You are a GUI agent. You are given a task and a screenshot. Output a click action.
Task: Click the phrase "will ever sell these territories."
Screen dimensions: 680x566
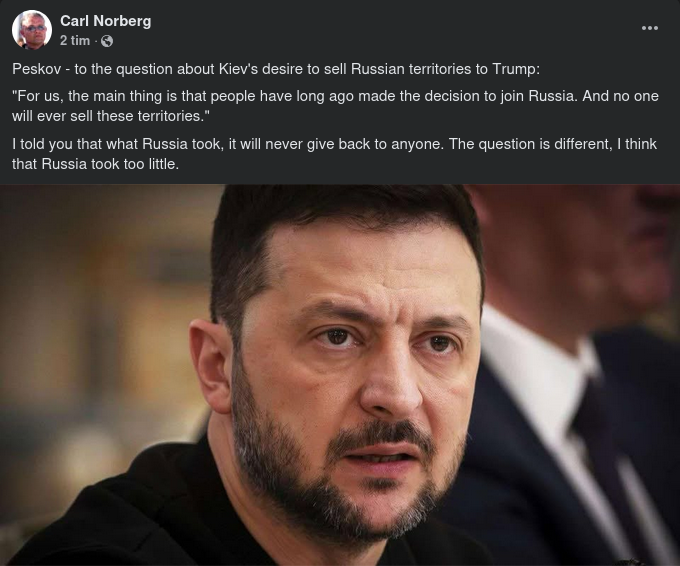click(x=111, y=116)
